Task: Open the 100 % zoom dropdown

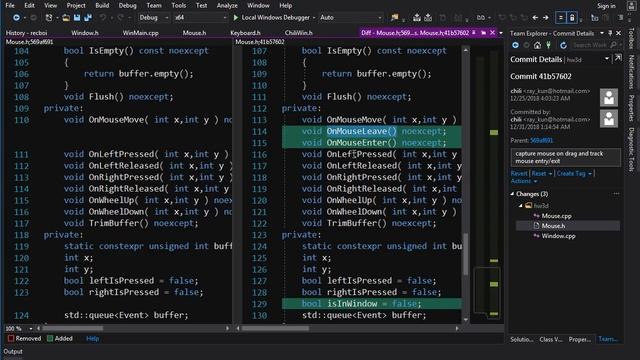Action: pos(31,328)
